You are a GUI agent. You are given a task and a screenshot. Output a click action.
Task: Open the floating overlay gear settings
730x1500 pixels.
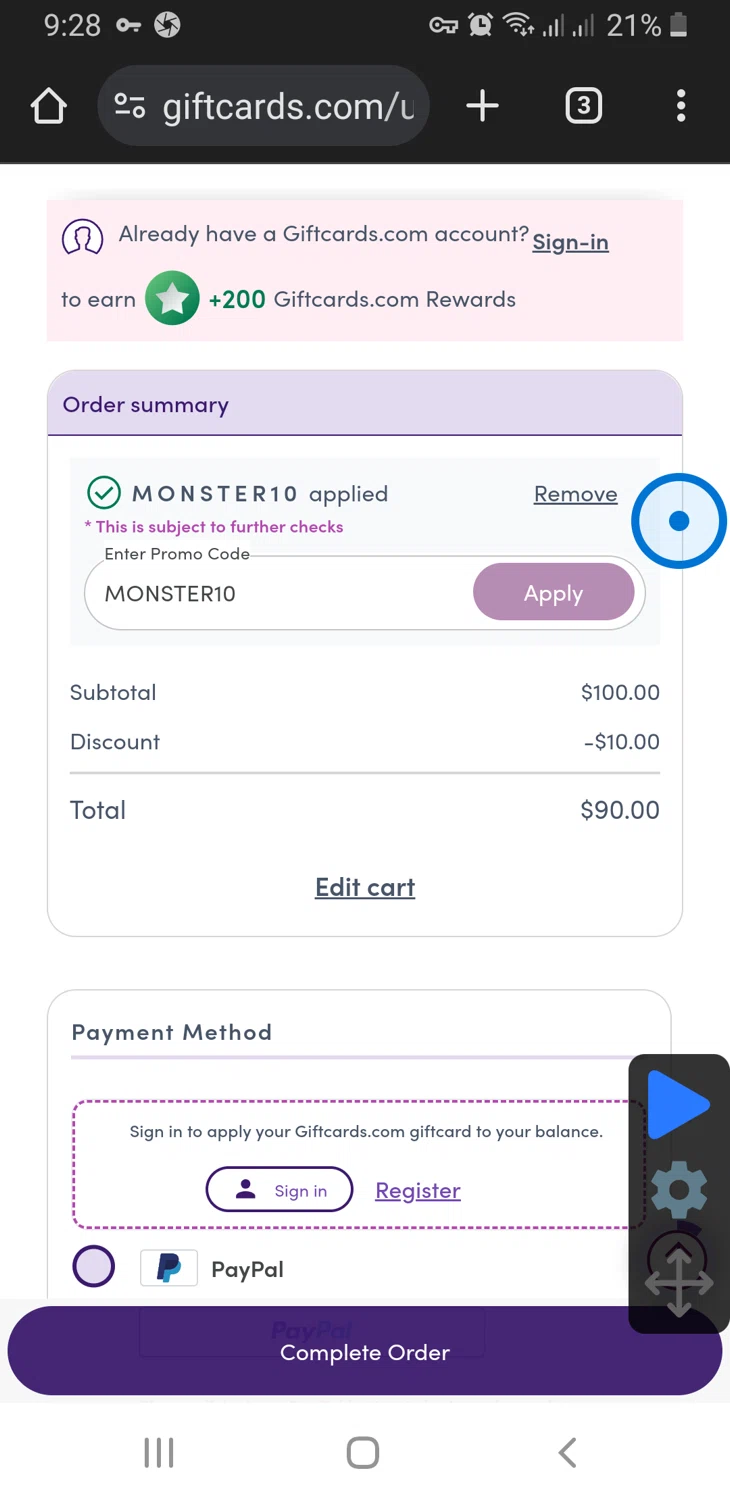click(x=679, y=1190)
